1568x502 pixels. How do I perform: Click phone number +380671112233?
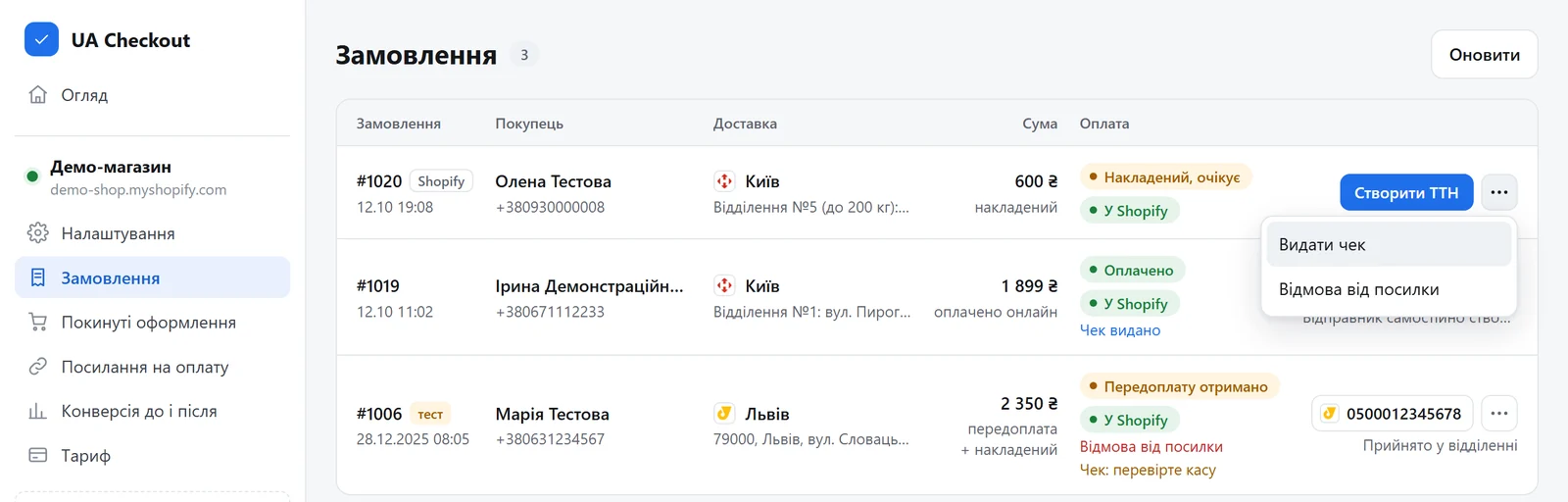550,312
